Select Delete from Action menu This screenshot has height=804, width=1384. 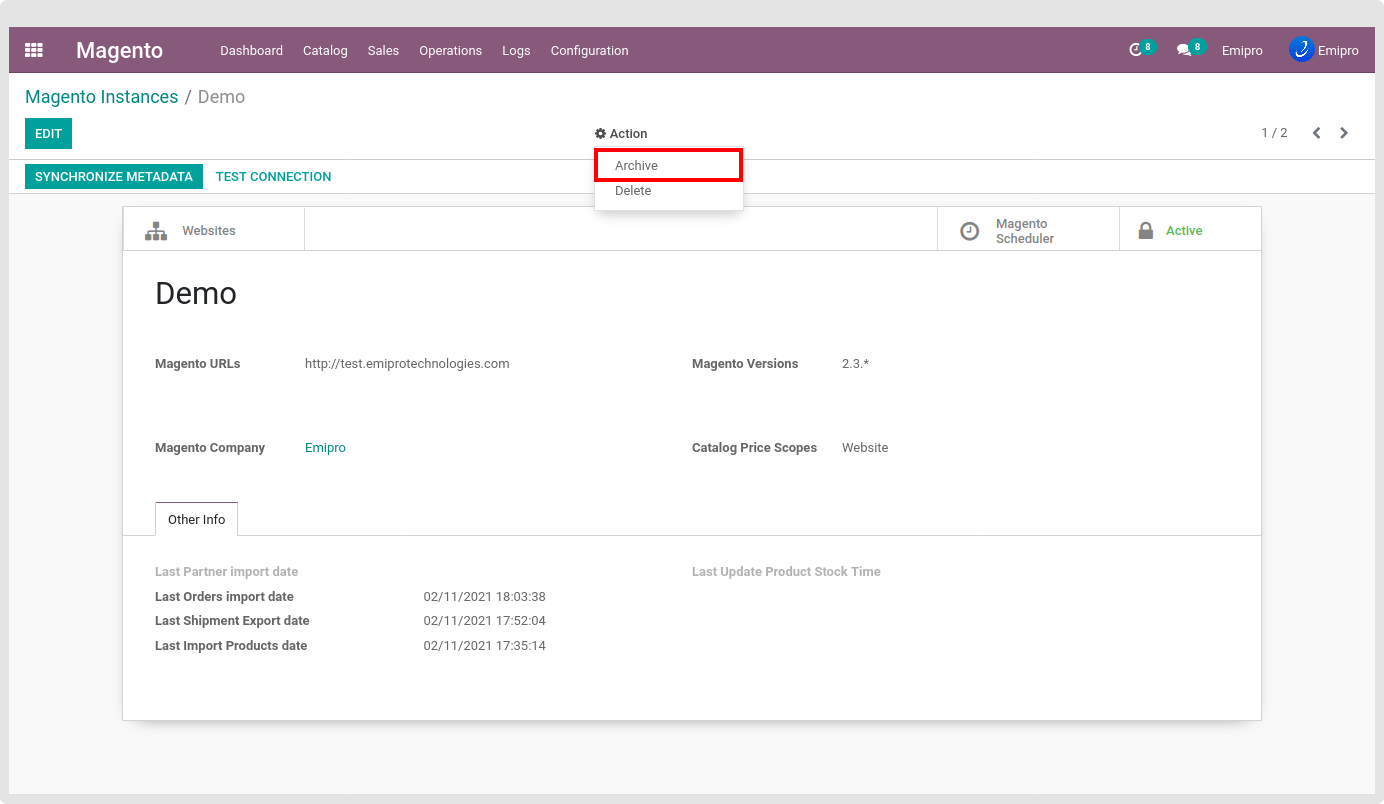tap(668, 191)
